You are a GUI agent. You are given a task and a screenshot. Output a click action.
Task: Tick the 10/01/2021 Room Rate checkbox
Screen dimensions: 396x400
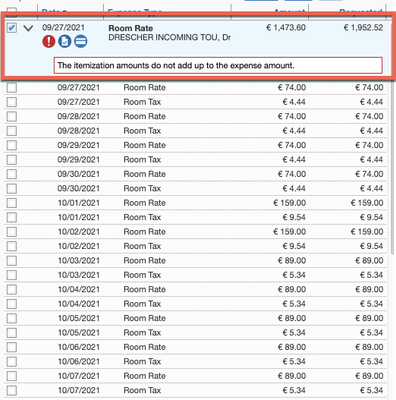[12, 203]
